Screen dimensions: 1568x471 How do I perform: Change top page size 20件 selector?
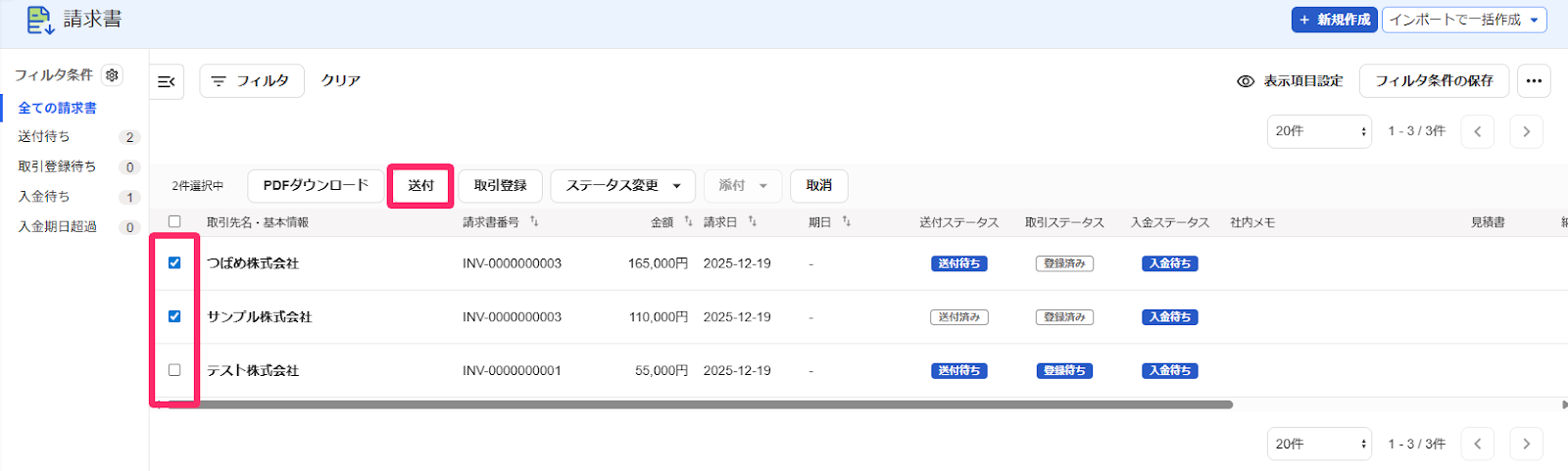[1319, 131]
